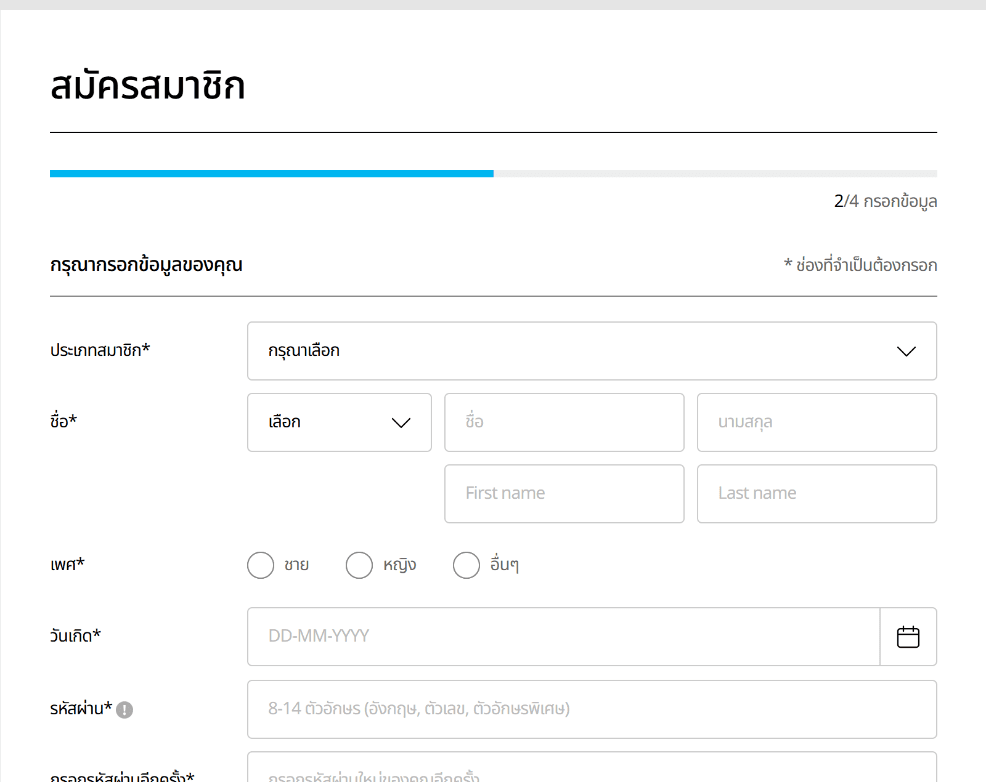The image size is (986, 782).
Task: Click the password info icon
Action: [x=125, y=710]
